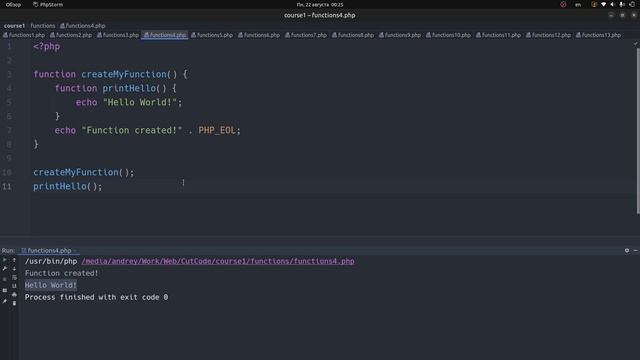The height and width of the screenshot is (360, 640).
Task: Open functions10.php editor tab
Action: point(449,35)
